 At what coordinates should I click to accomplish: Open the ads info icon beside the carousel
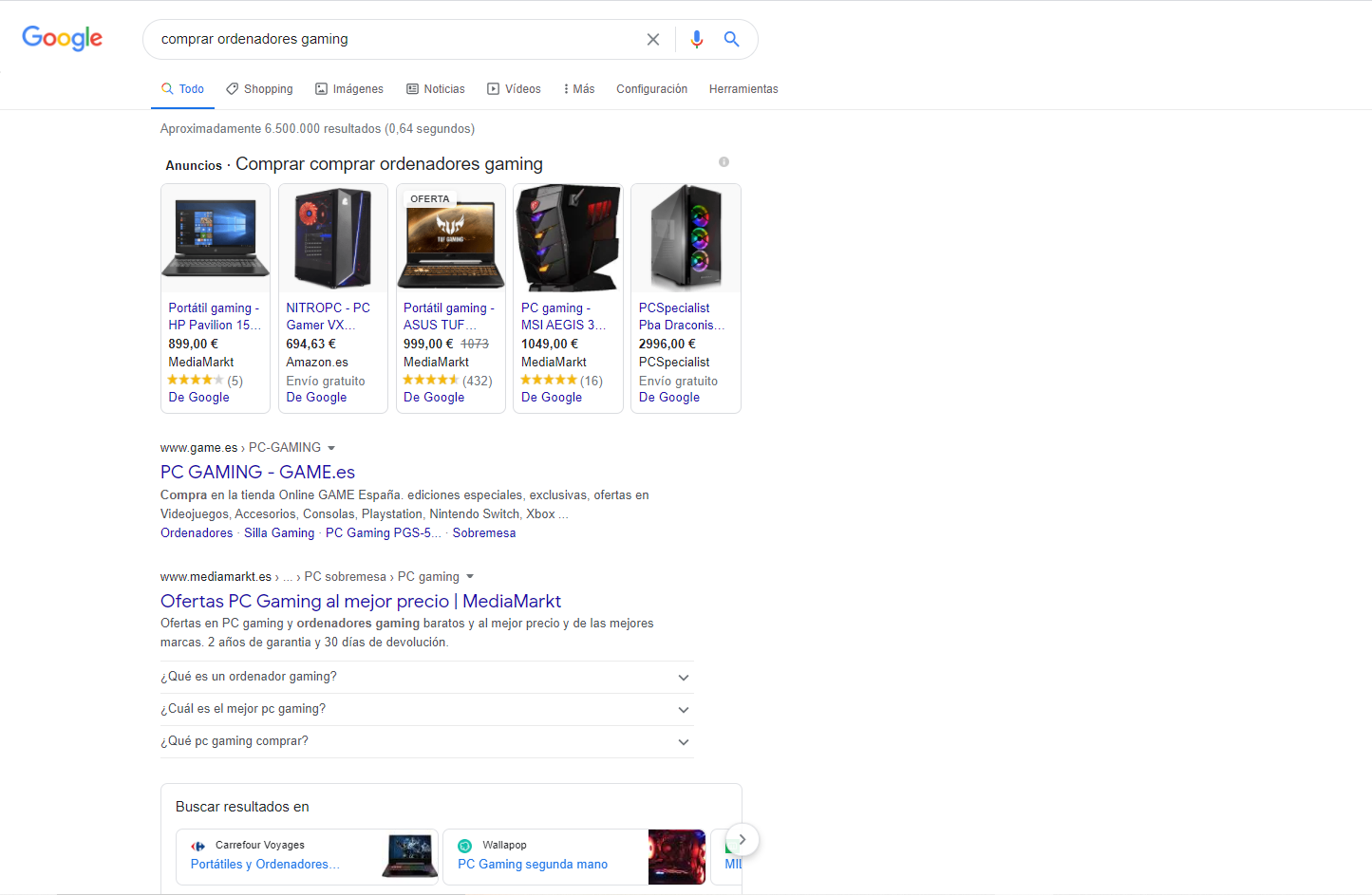(724, 161)
